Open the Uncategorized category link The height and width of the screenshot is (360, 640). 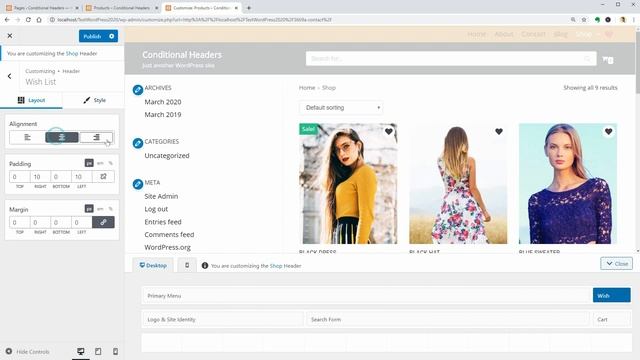pos(167,156)
